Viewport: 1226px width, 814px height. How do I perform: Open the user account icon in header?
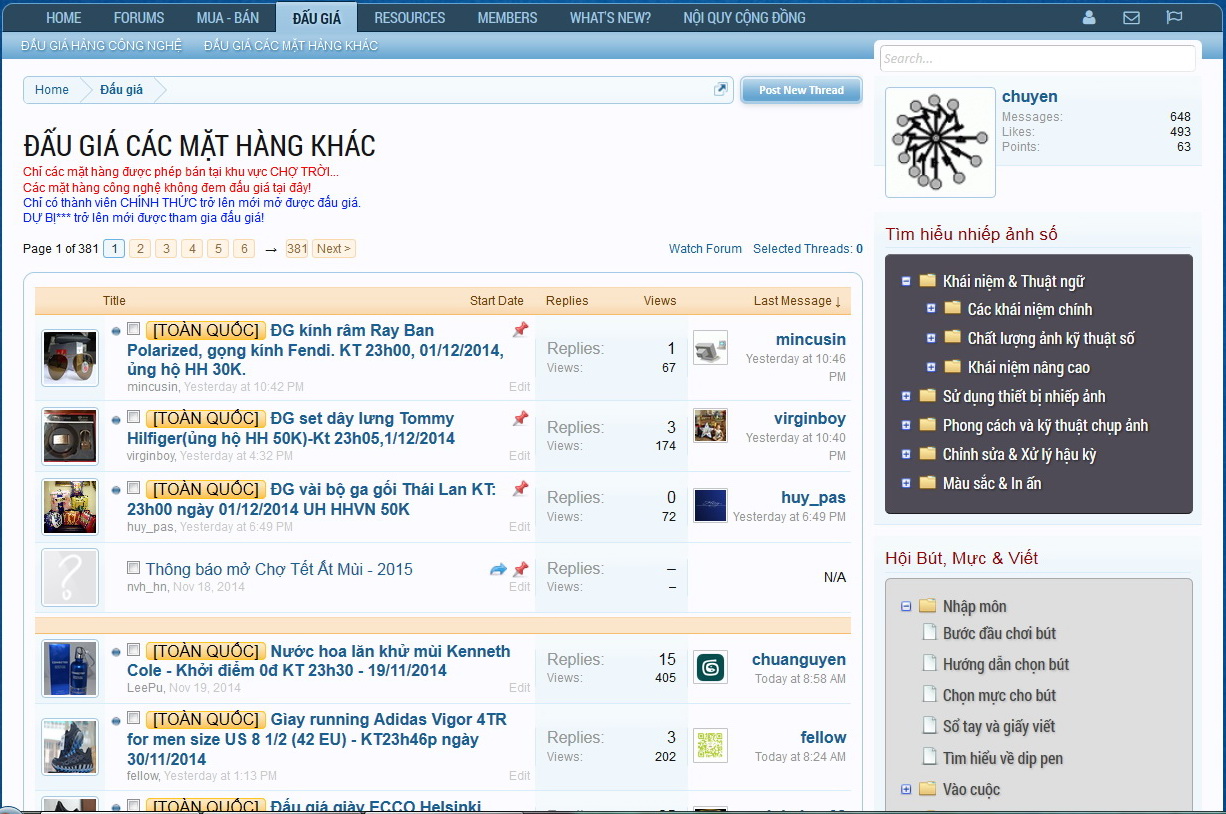1089,18
